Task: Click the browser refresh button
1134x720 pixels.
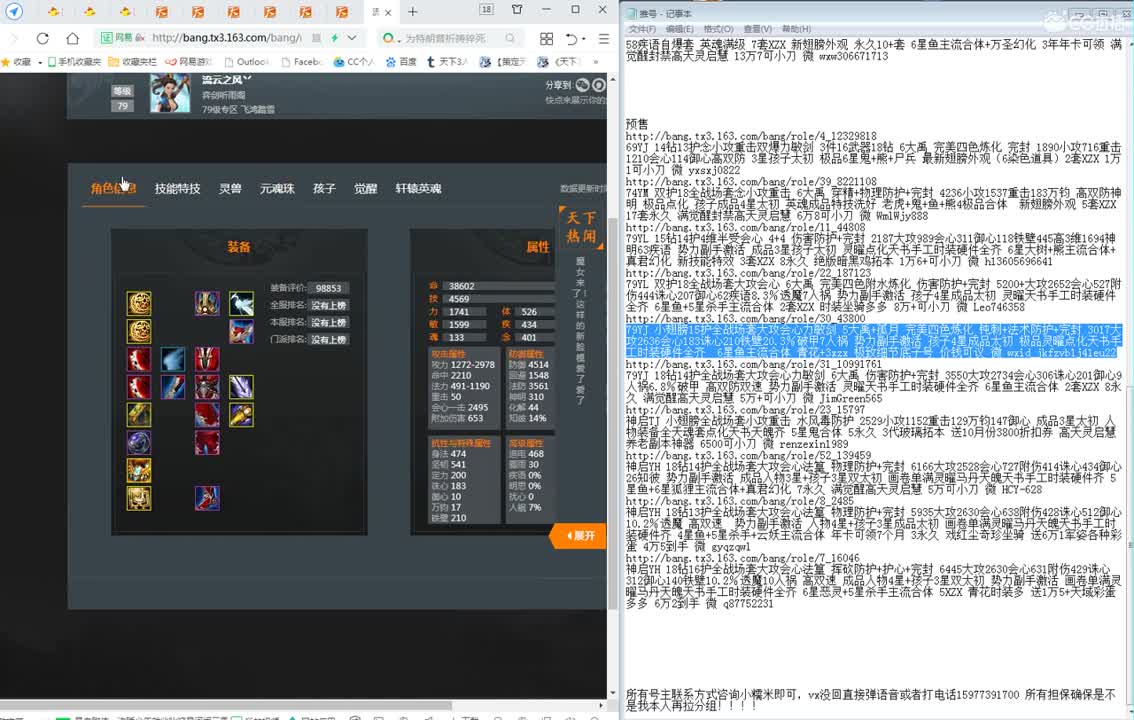Action: point(42,38)
